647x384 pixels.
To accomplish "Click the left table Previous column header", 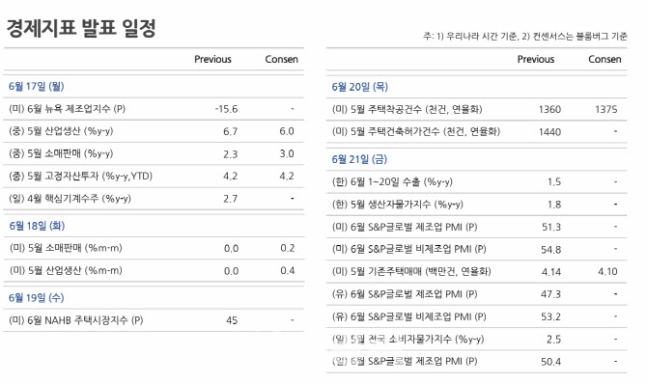I will (x=213, y=59).
